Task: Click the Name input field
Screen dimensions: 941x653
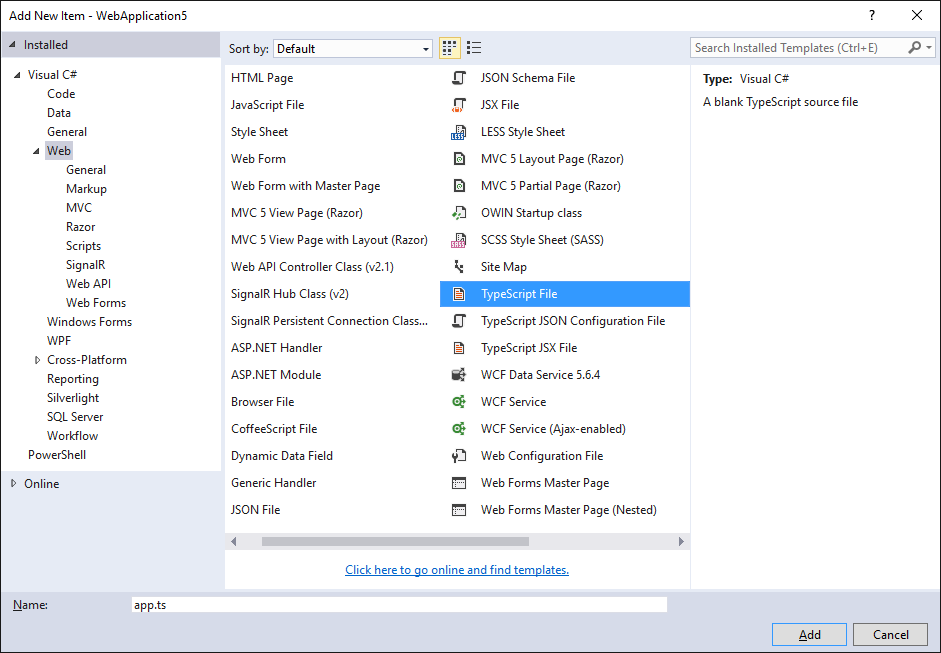Action: pyautogui.click(x=398, y=605)
